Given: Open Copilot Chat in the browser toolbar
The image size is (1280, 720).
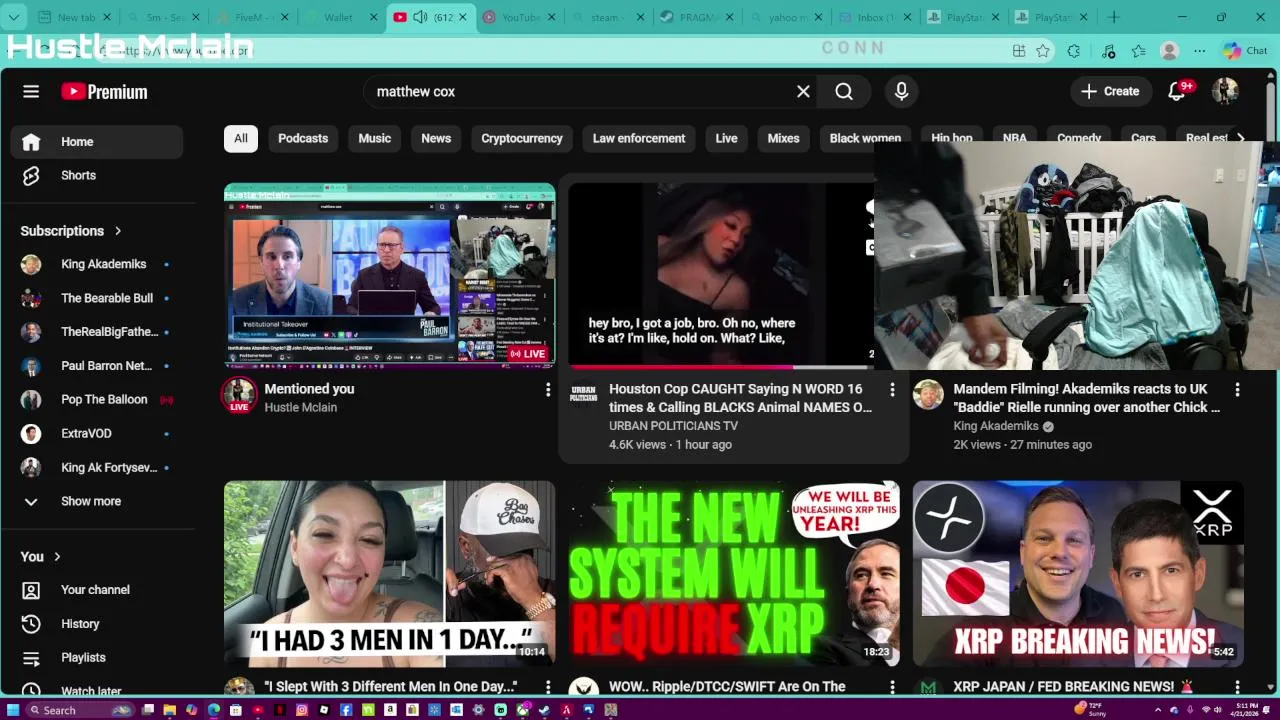Looking at the screenshot, I should (1245, 51).
